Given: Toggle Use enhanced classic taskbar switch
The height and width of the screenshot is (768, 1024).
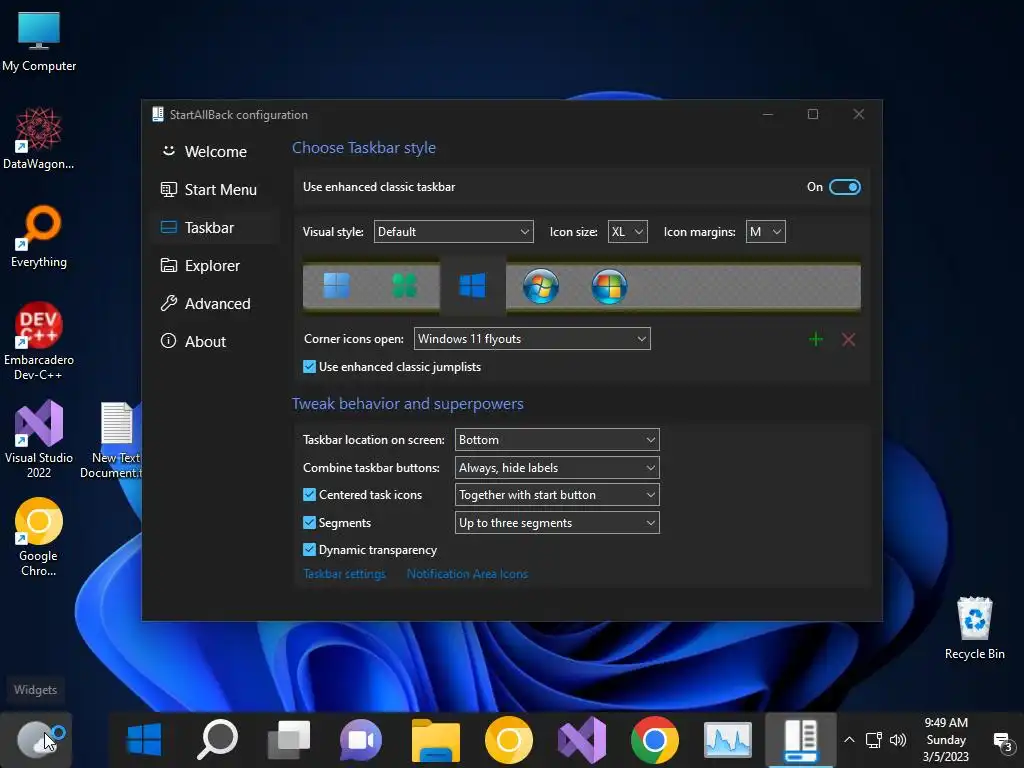Looking at the screenshot, I should point(844,187).
